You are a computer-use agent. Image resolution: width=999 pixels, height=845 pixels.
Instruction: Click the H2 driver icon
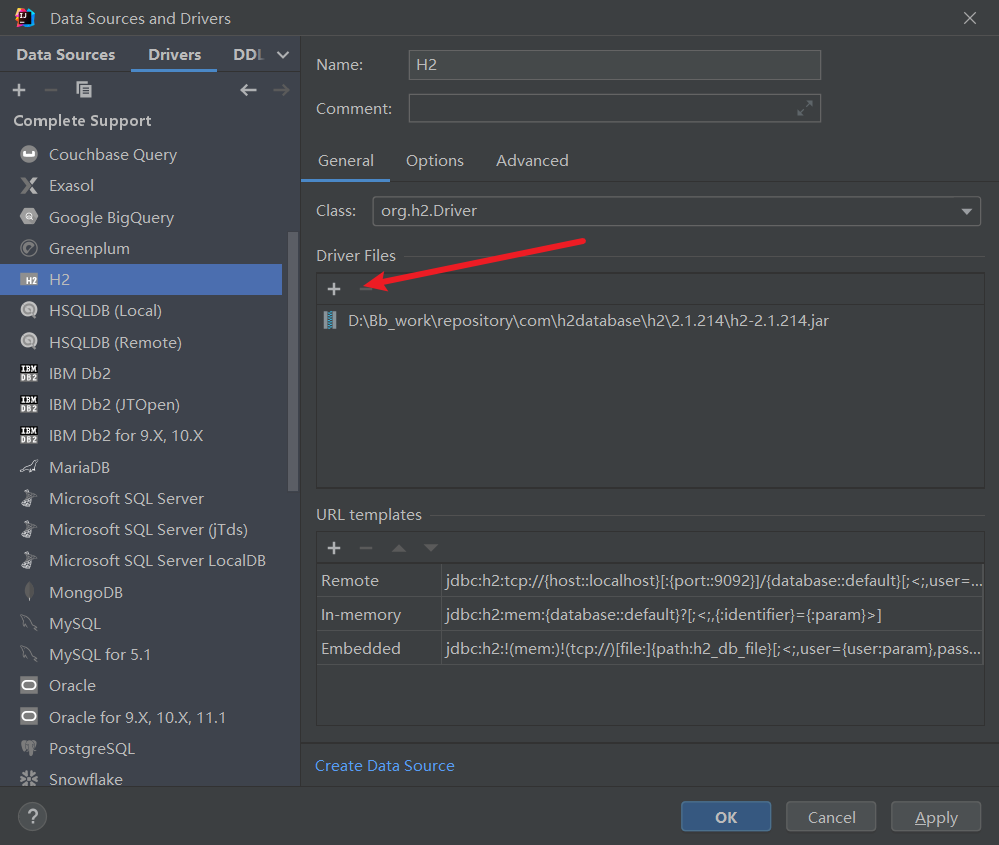click(x=29, y=280)
